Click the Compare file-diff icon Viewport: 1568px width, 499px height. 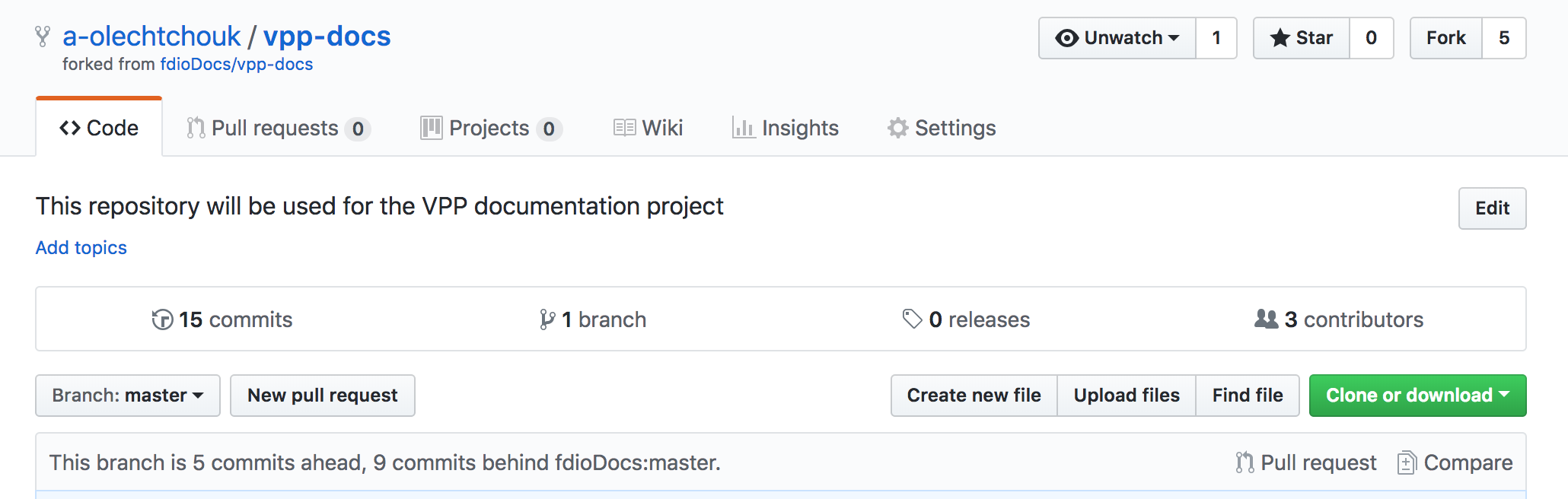point(1406,462)
